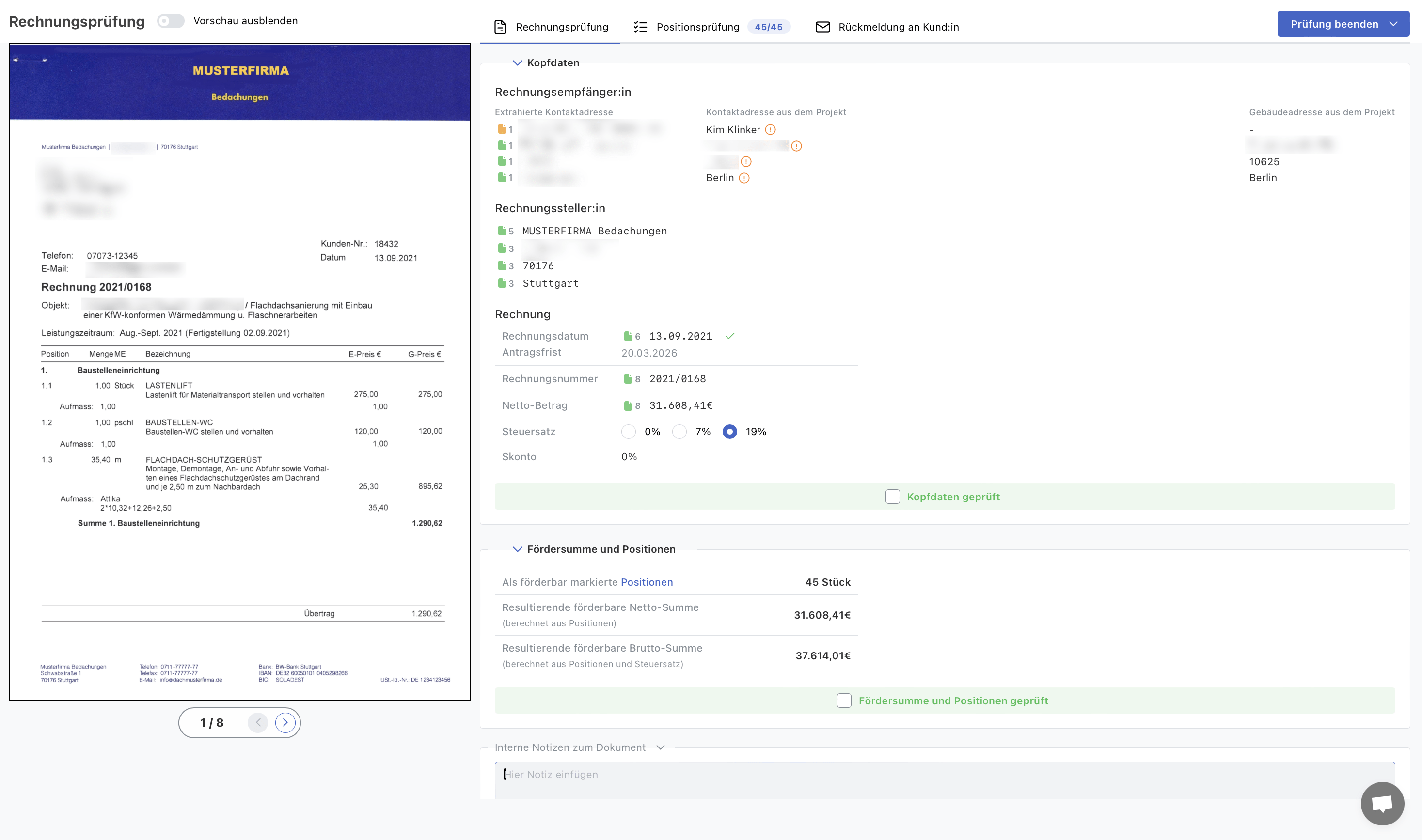Click orange page icon of first extracted address line
This screenshot has height=840, width=1422.
tap(502, 129)
